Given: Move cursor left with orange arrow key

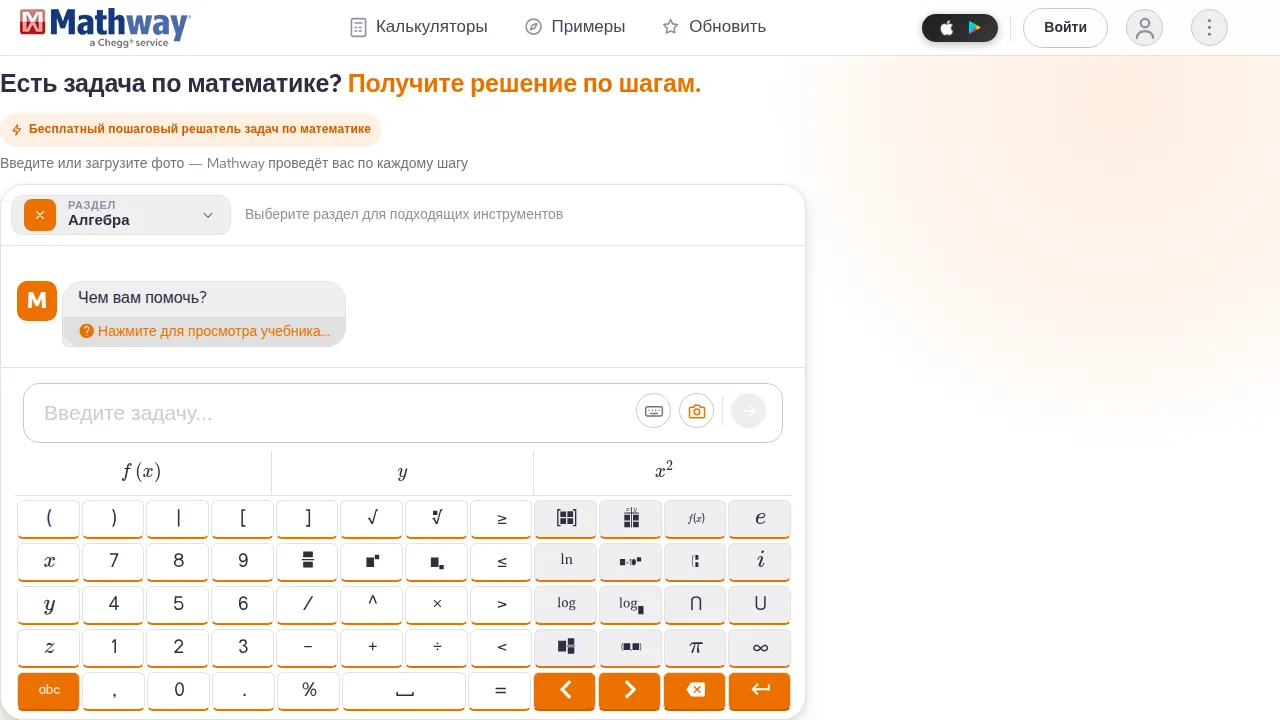Looking at the screenshot, I should point(566,691).
